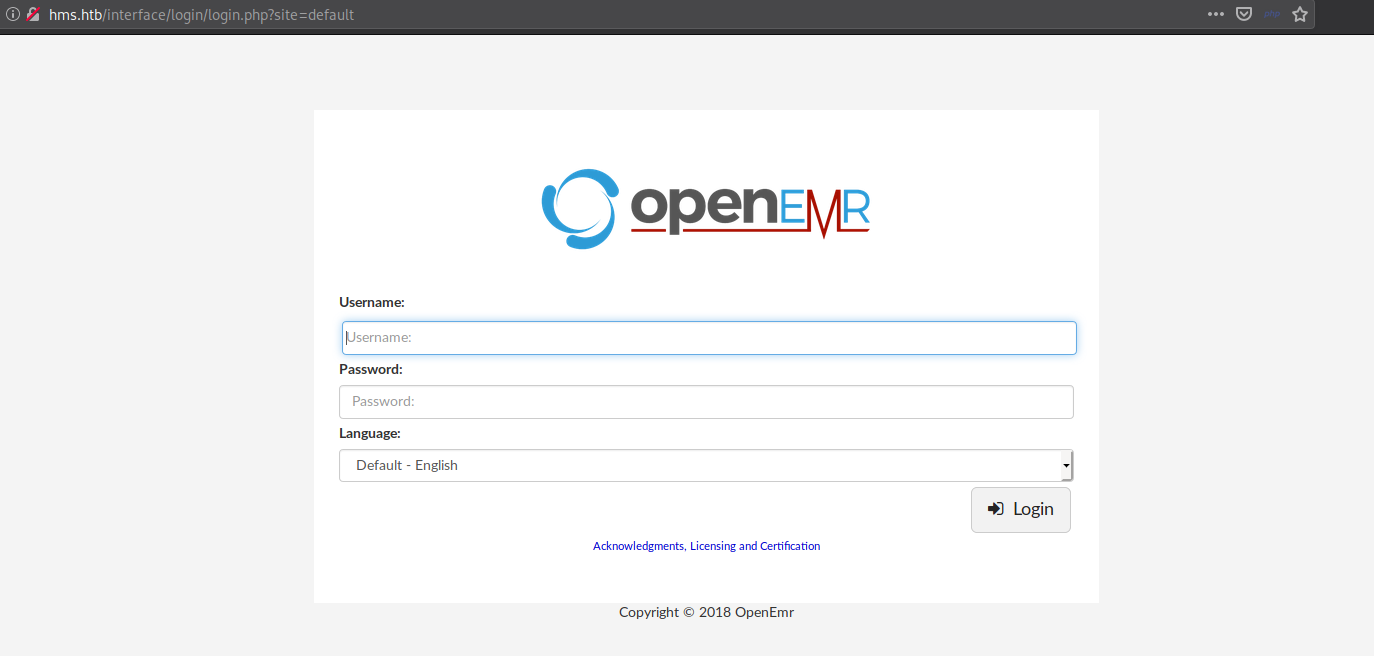Image resolution: width=1374 pixels, height=656 pixels.
Task: Focus the Username input field
Action: [x=709, y=338]
